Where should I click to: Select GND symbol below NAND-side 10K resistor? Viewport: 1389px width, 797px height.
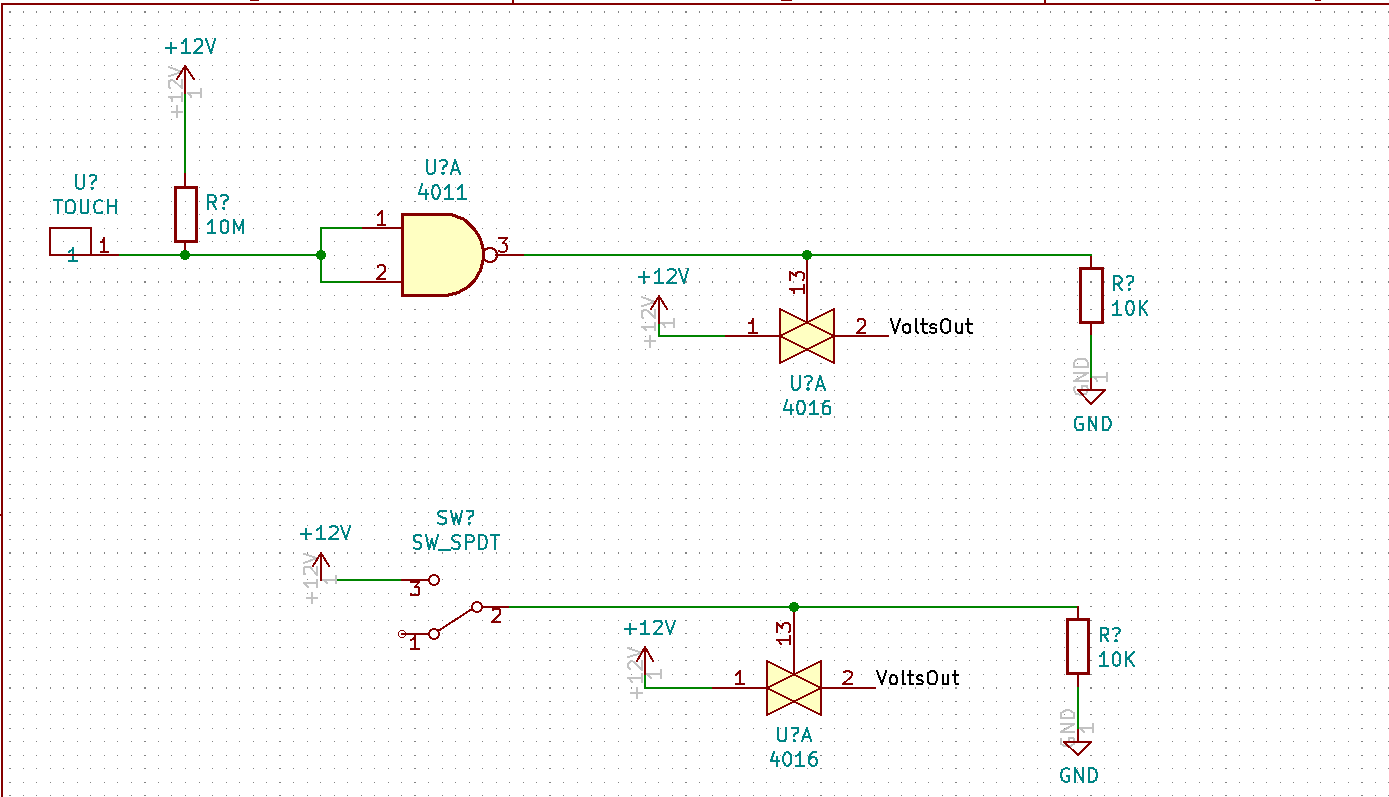pyautogui.click(x=1091, y=396)
